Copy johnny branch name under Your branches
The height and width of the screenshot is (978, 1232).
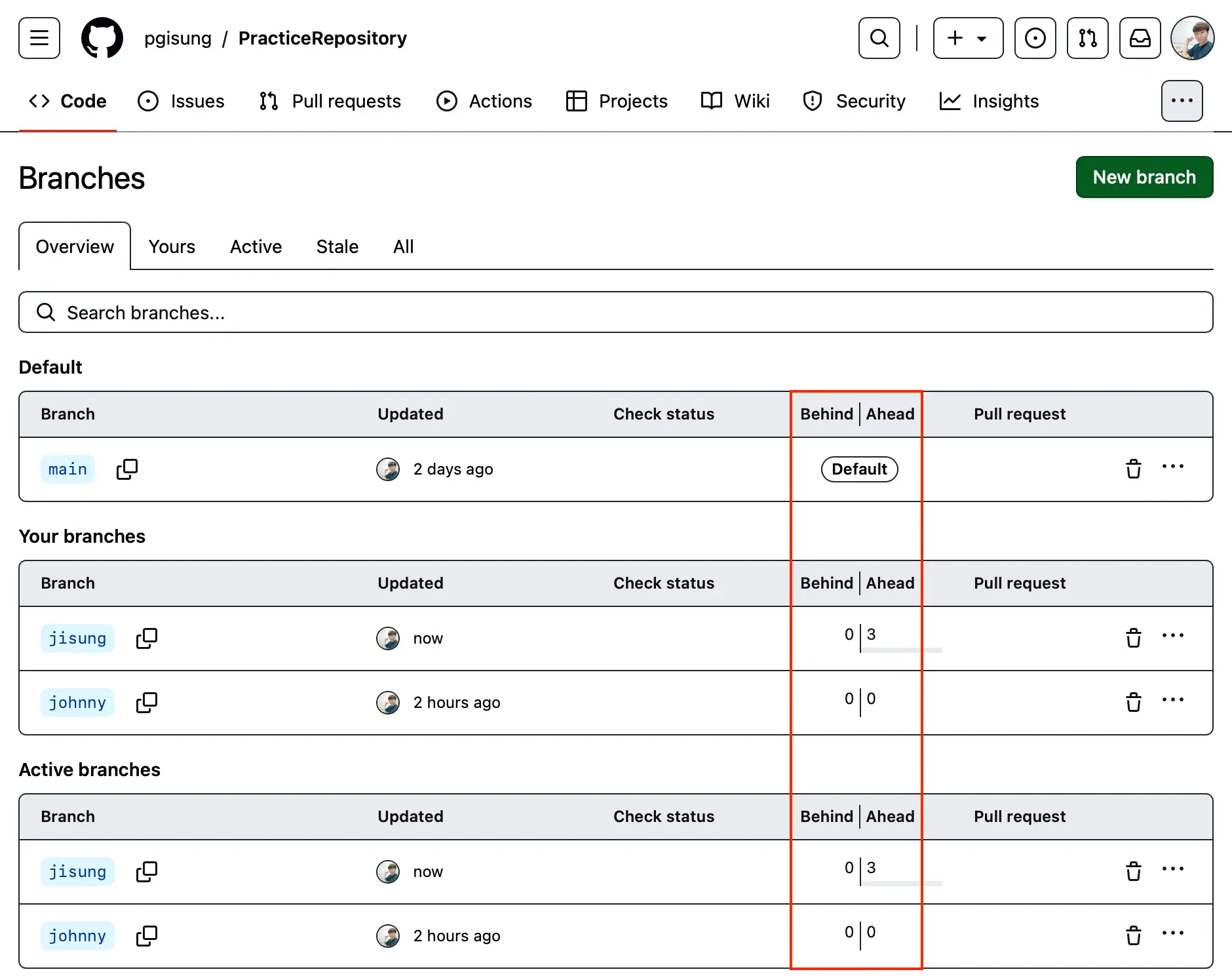click(x=147, y=703)
